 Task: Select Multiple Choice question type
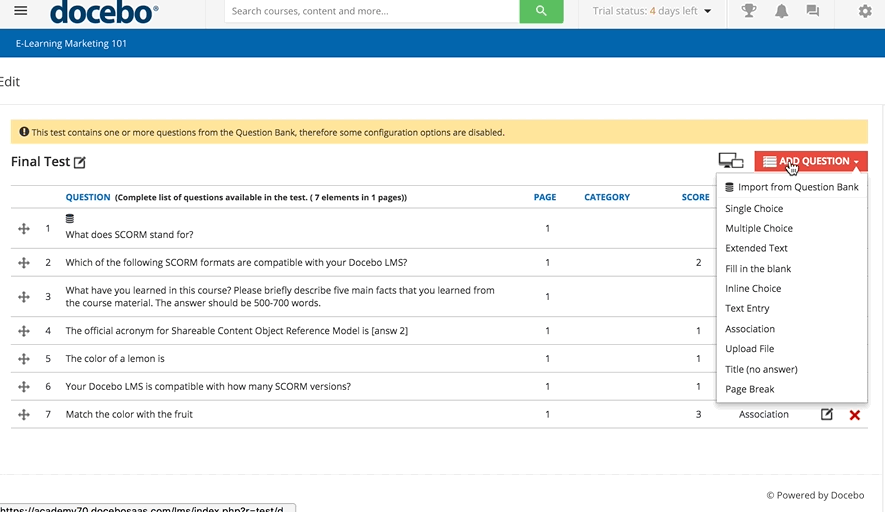pos(759,228)
